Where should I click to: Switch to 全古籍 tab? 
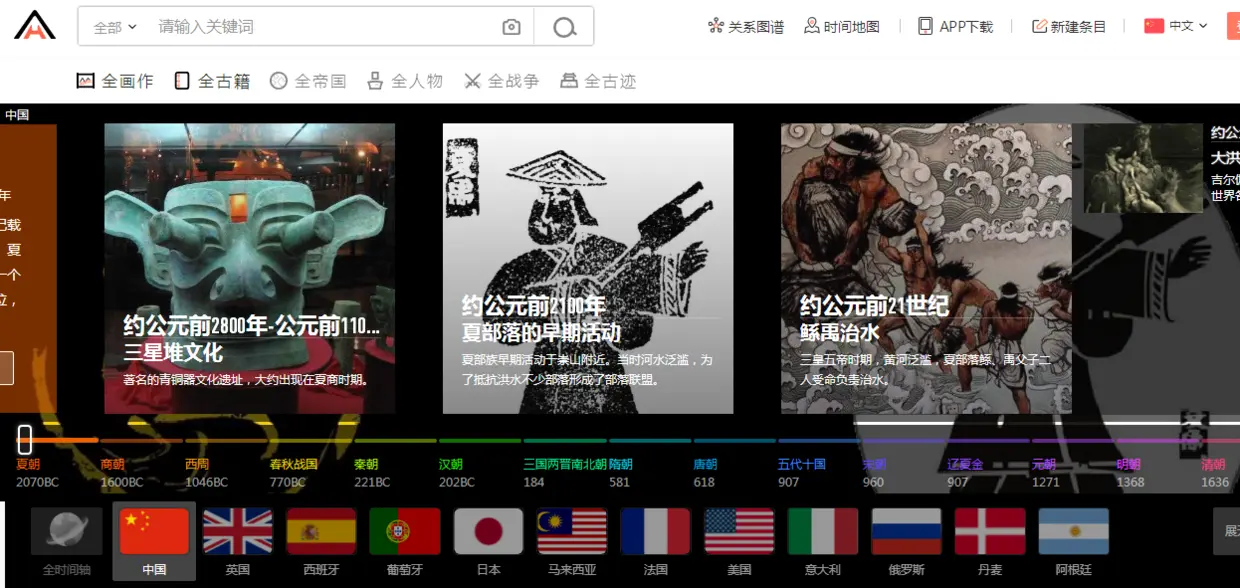[x=212, y=81]
